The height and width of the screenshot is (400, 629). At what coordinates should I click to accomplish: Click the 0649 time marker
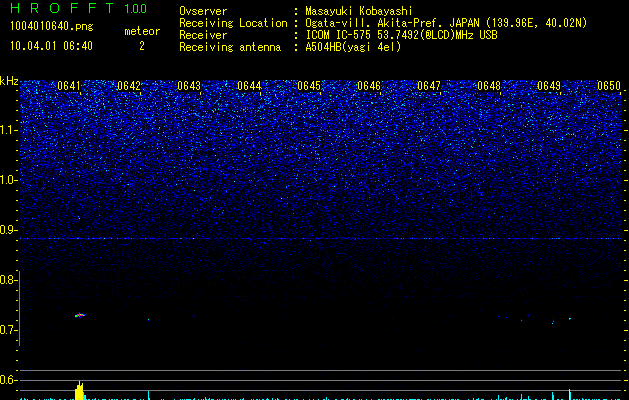[x=549, y=86]
